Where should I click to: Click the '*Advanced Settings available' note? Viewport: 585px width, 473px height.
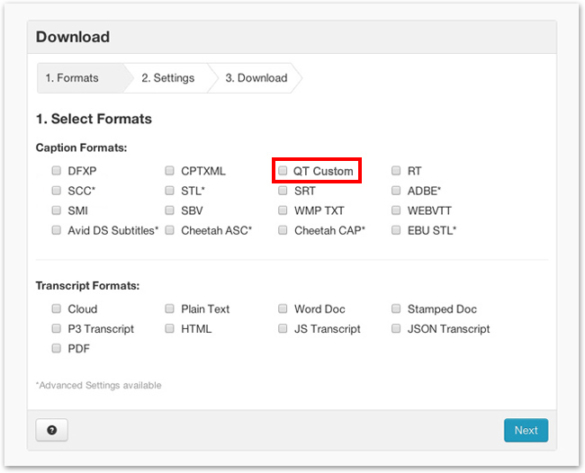(98, 385)
